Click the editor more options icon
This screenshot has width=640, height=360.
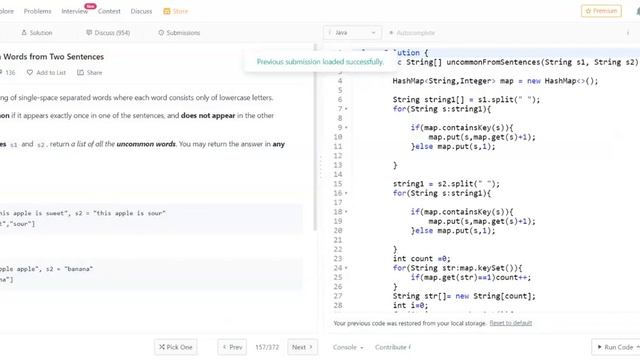click(x=628, y=33)
